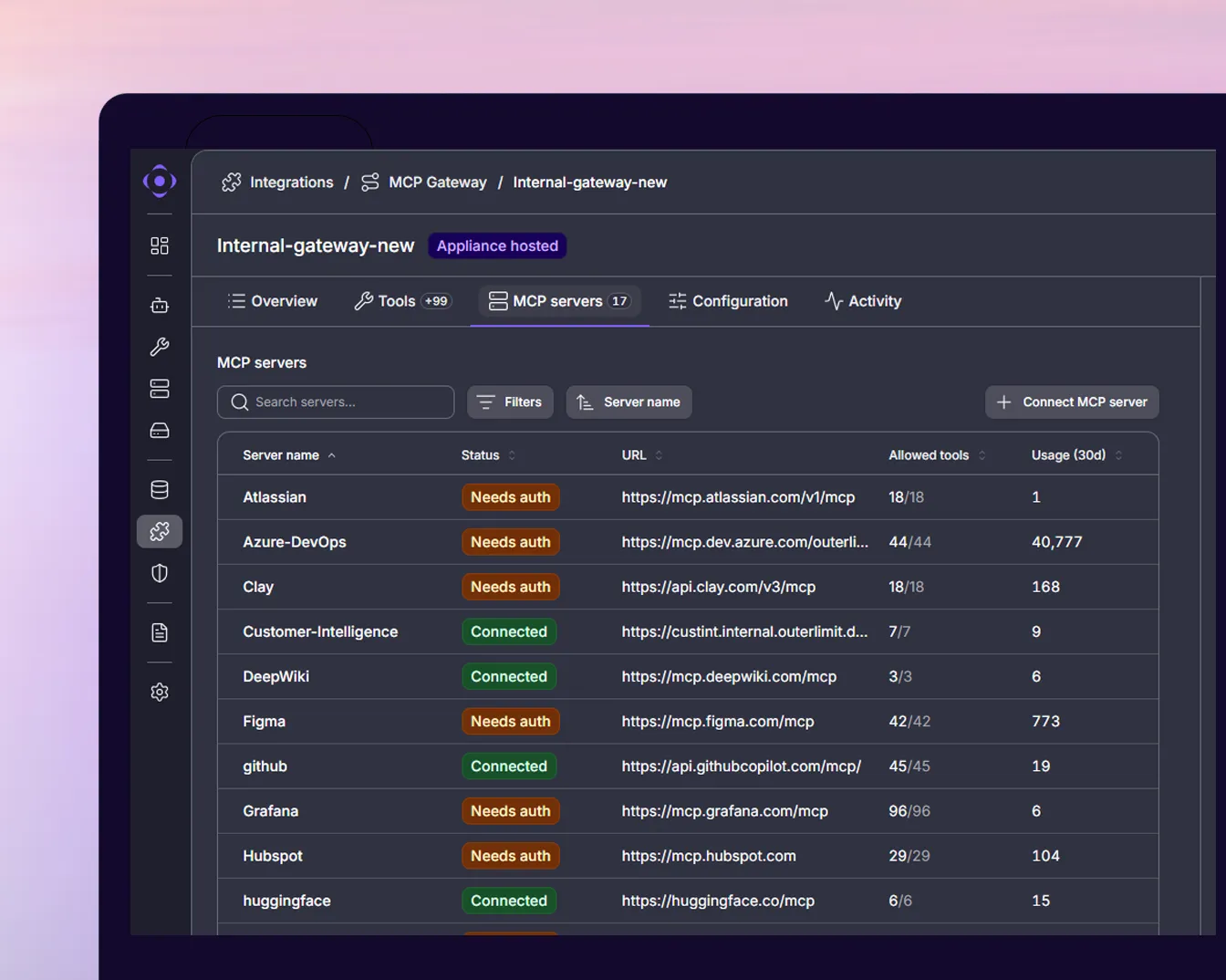Select the puzzle integrations icon in the sidebar
The image size is (1226, 980).
[160, 531]
